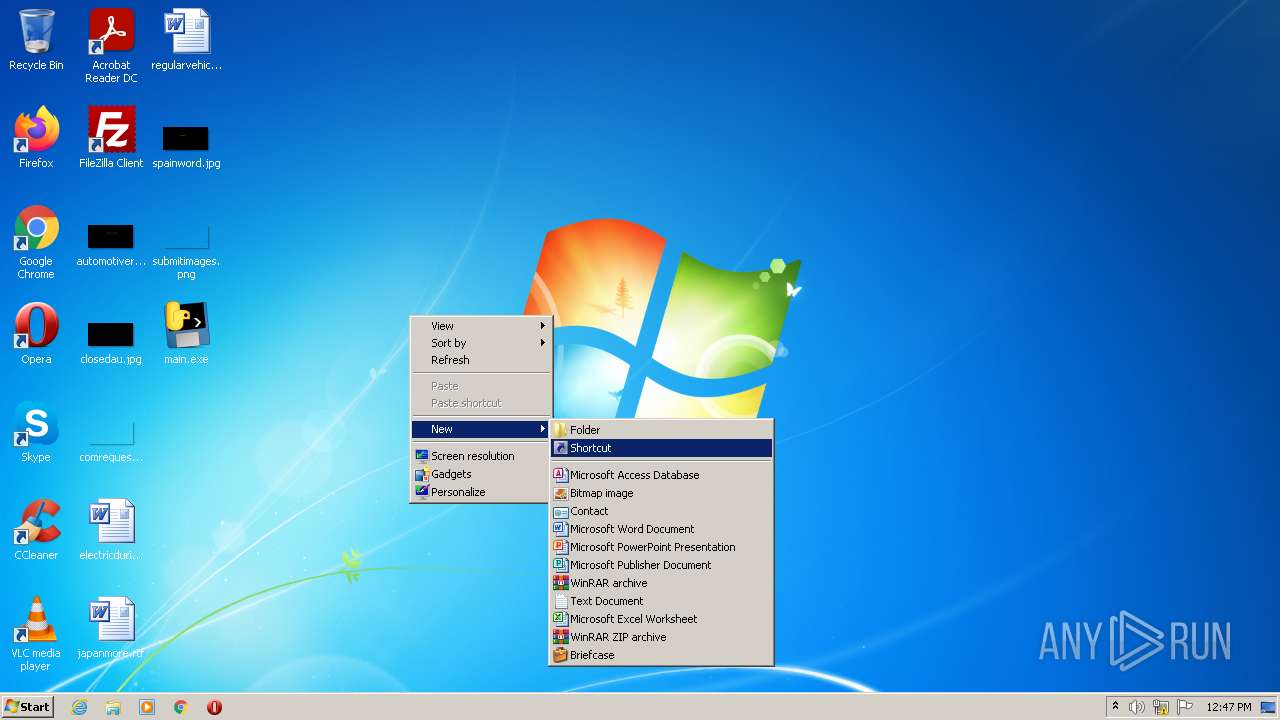Select the VLC media player shortcut
Screen dimensions: 1280x720
(x=36, y=634)
